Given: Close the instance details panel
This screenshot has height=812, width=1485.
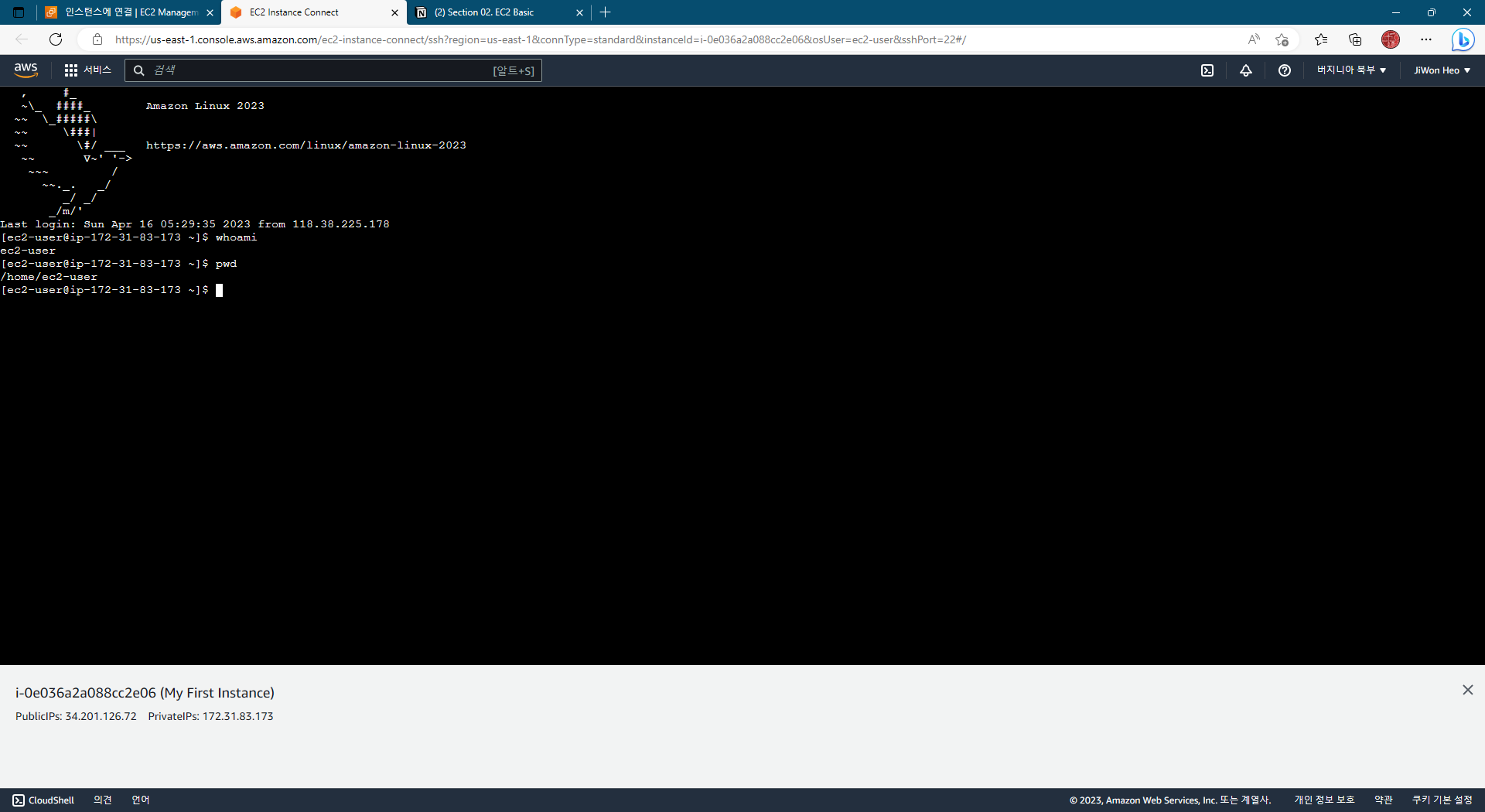Looking at the screenshot, I should (x=1468, y=690).
